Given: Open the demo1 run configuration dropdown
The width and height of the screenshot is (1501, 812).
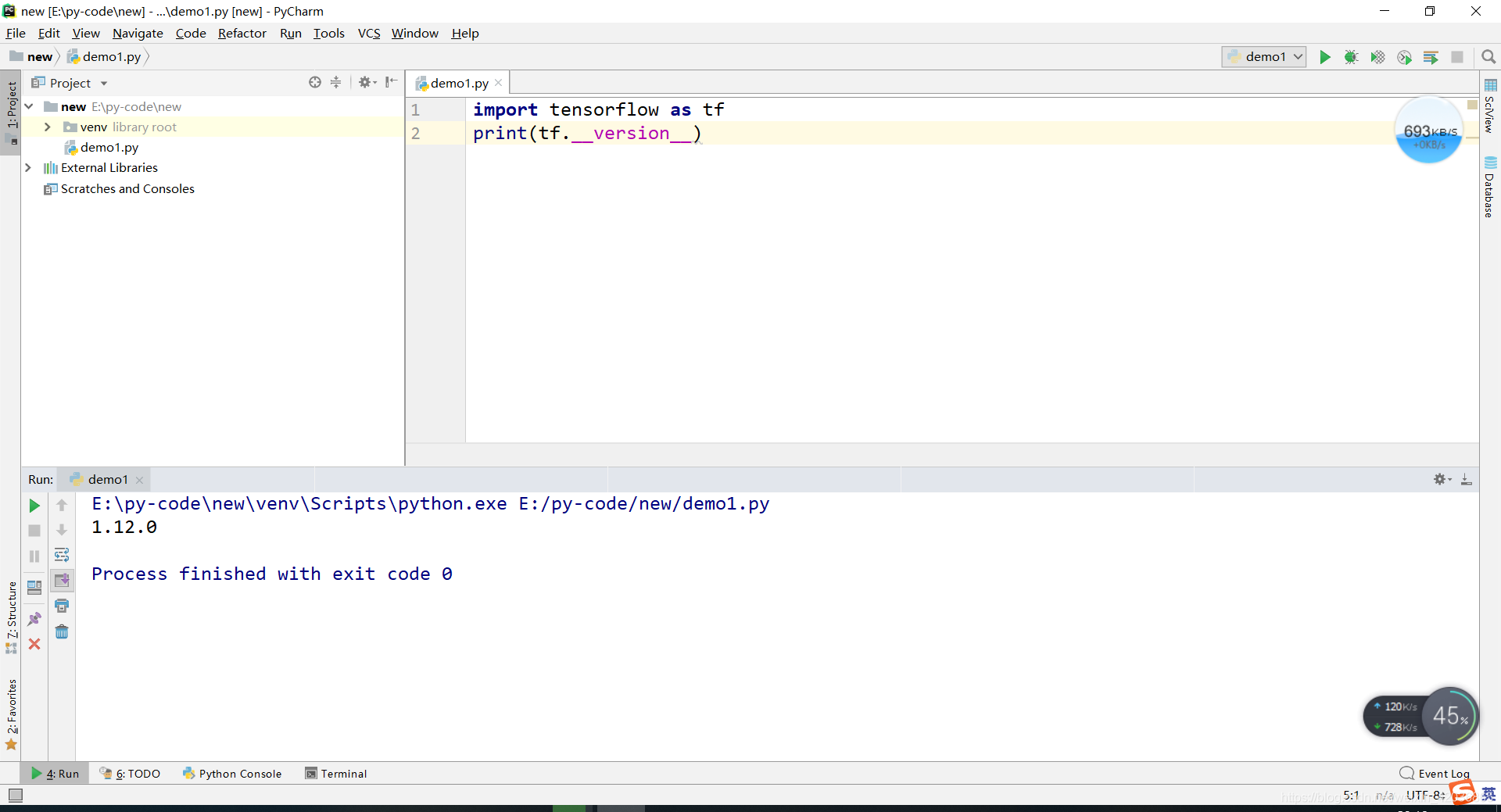Looking at the screenshot, I should [x=1264, y=56].
